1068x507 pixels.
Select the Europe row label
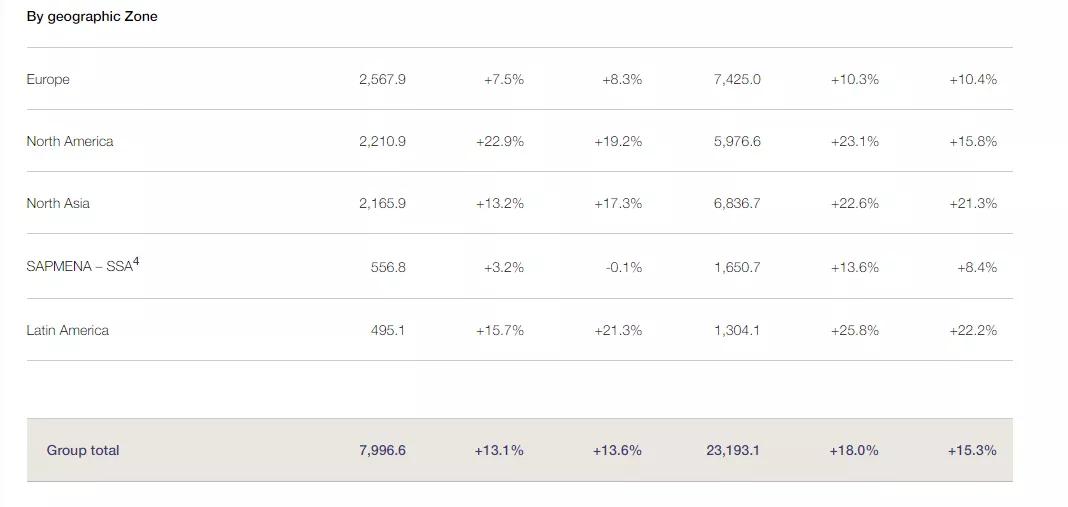(48, 79)
